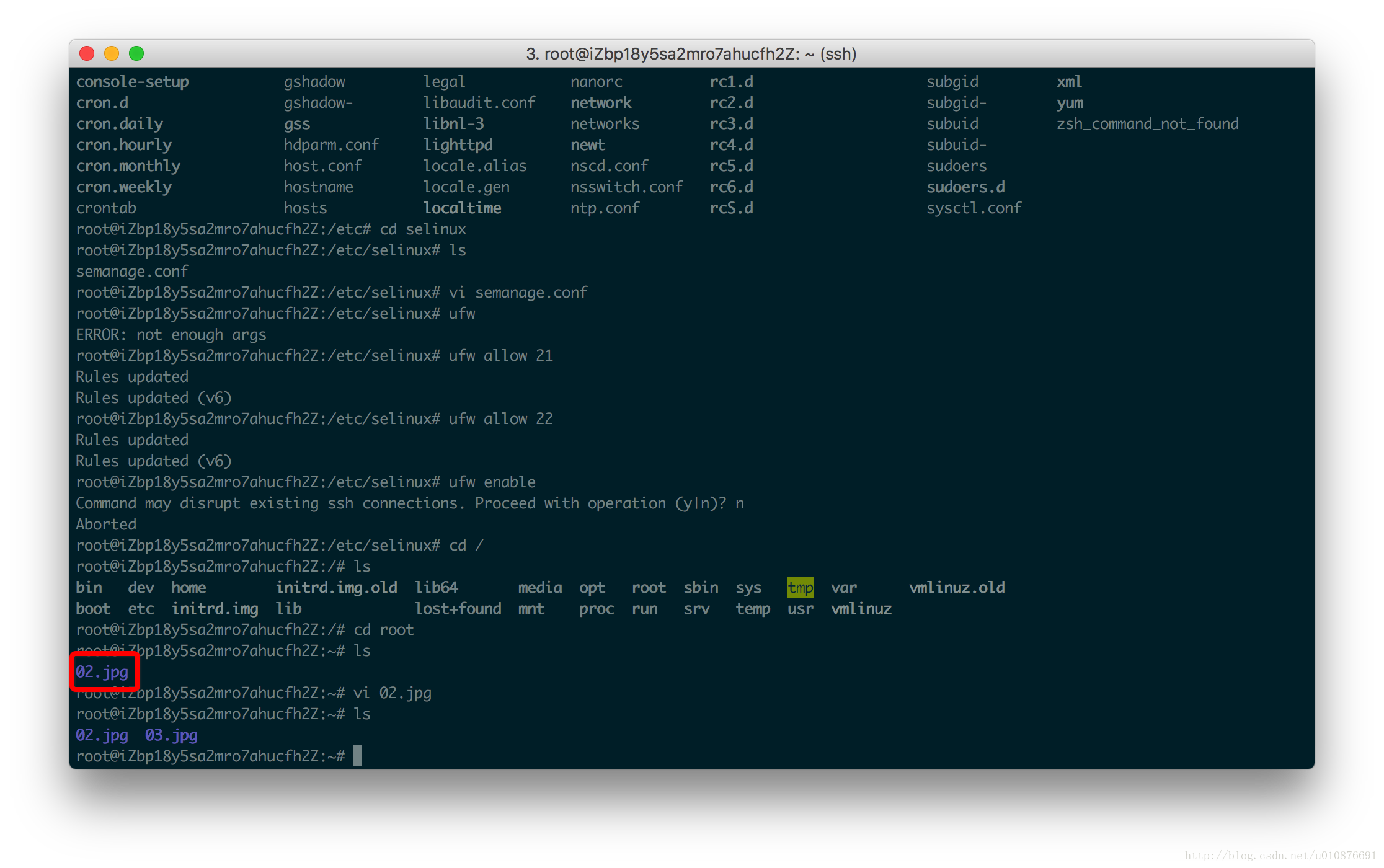Click the terminal window title text

pyautogui.click(x=691, y=54)
